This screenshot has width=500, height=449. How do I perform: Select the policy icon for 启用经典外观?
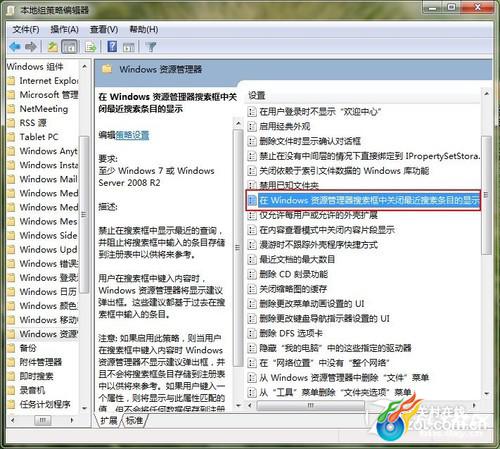[x=252, y=126]
